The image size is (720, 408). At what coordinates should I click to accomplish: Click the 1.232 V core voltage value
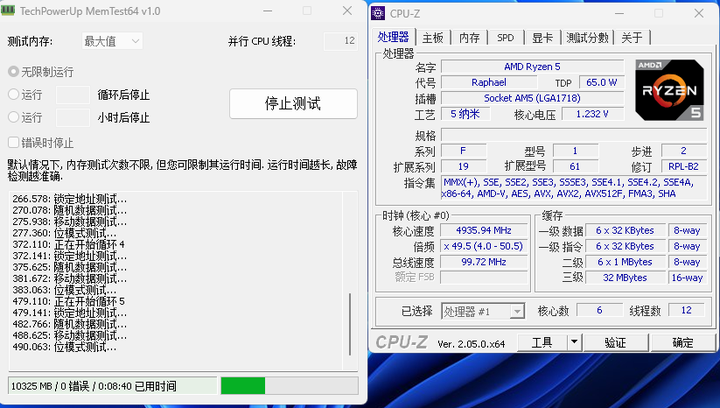[592, 114]
